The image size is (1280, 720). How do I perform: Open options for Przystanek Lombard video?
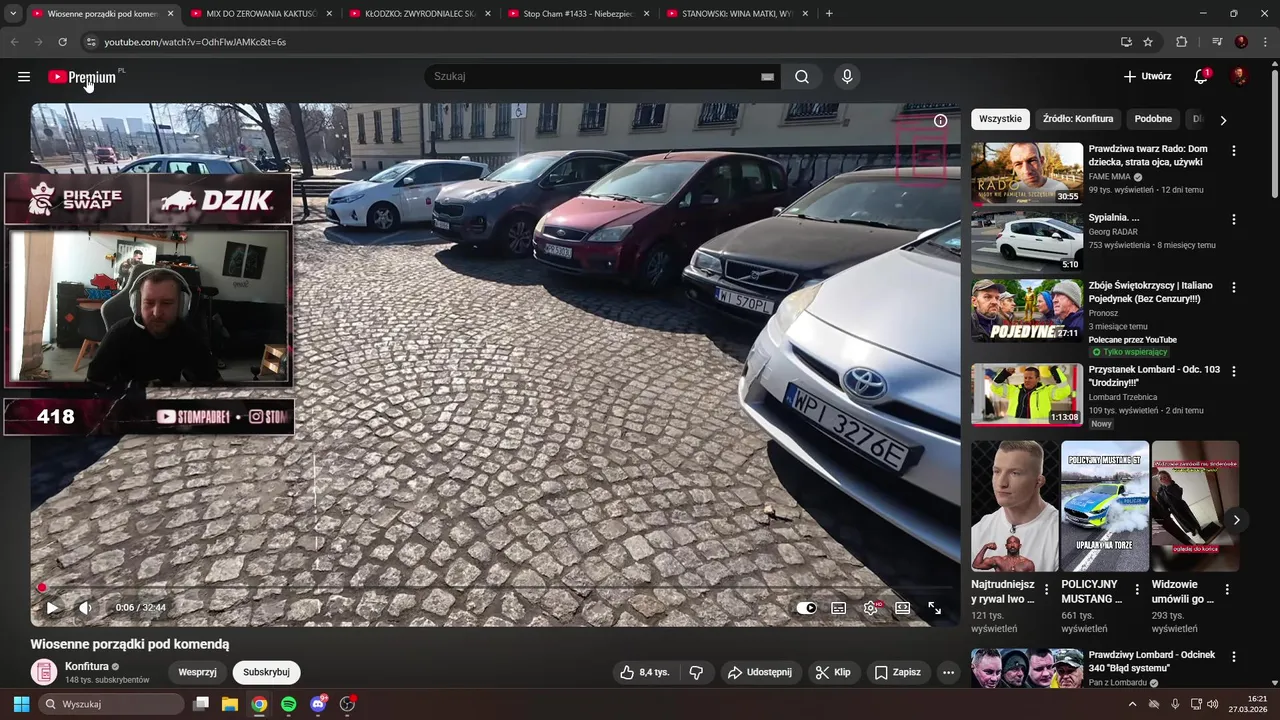[x=1234, y=371]
